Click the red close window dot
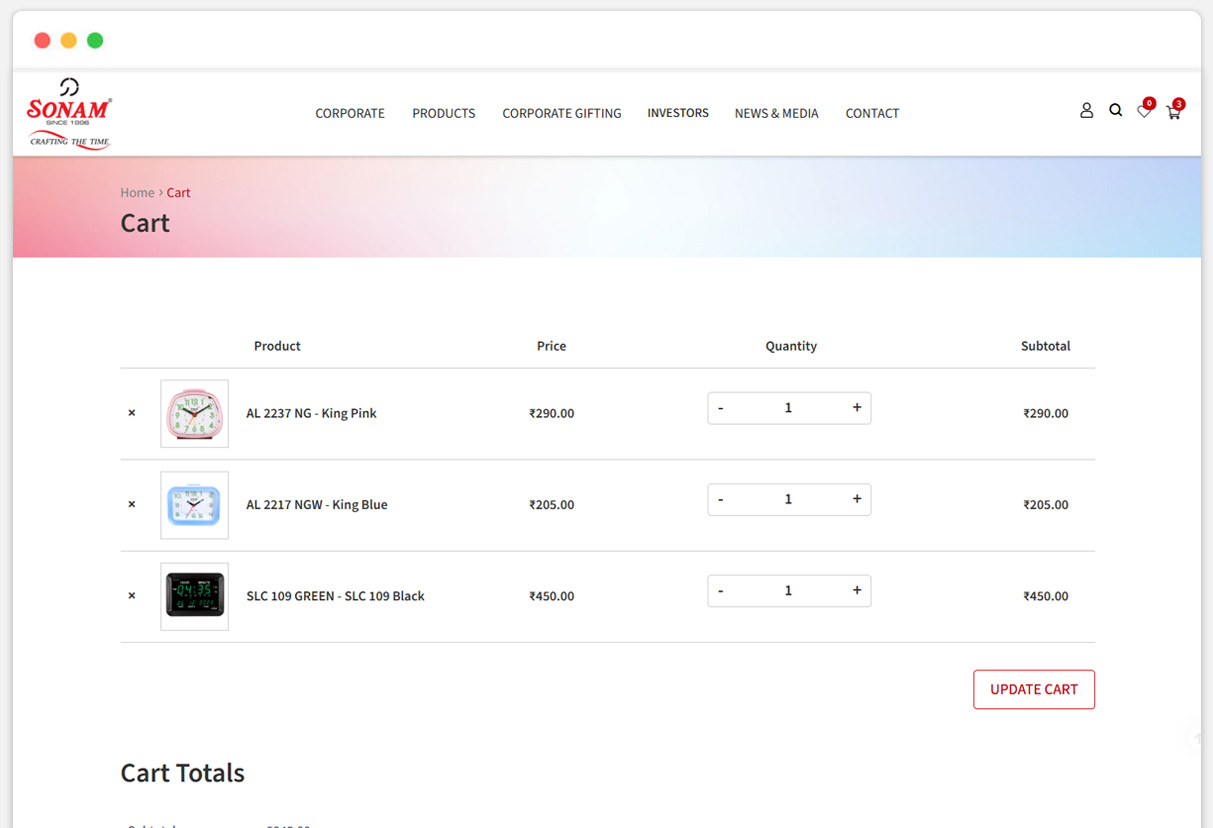The height and width of the screenshot is (828, 1213). point(42,40)
